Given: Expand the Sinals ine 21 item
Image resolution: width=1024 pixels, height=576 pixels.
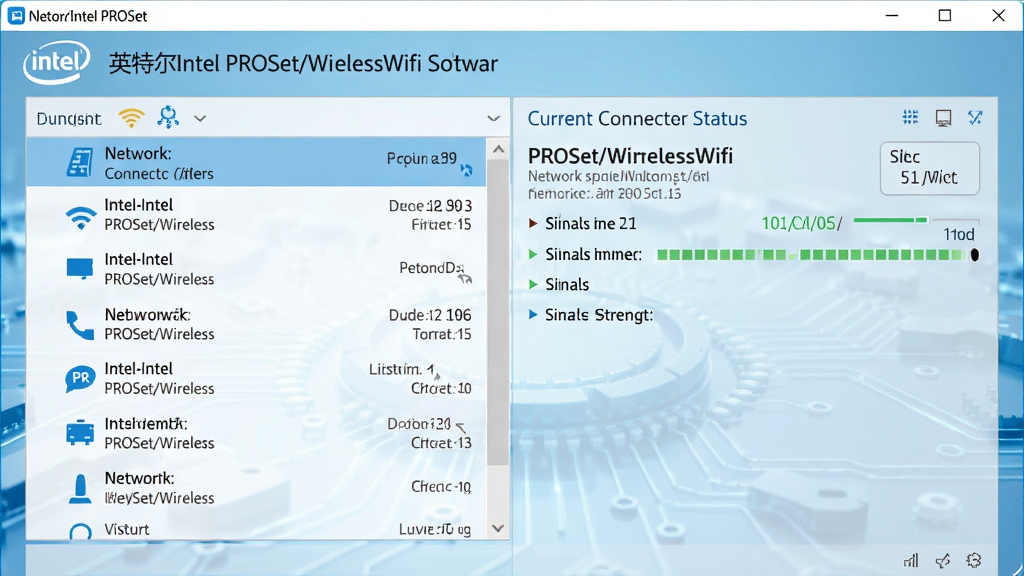Looking at the screenshot, I should 533,223.
